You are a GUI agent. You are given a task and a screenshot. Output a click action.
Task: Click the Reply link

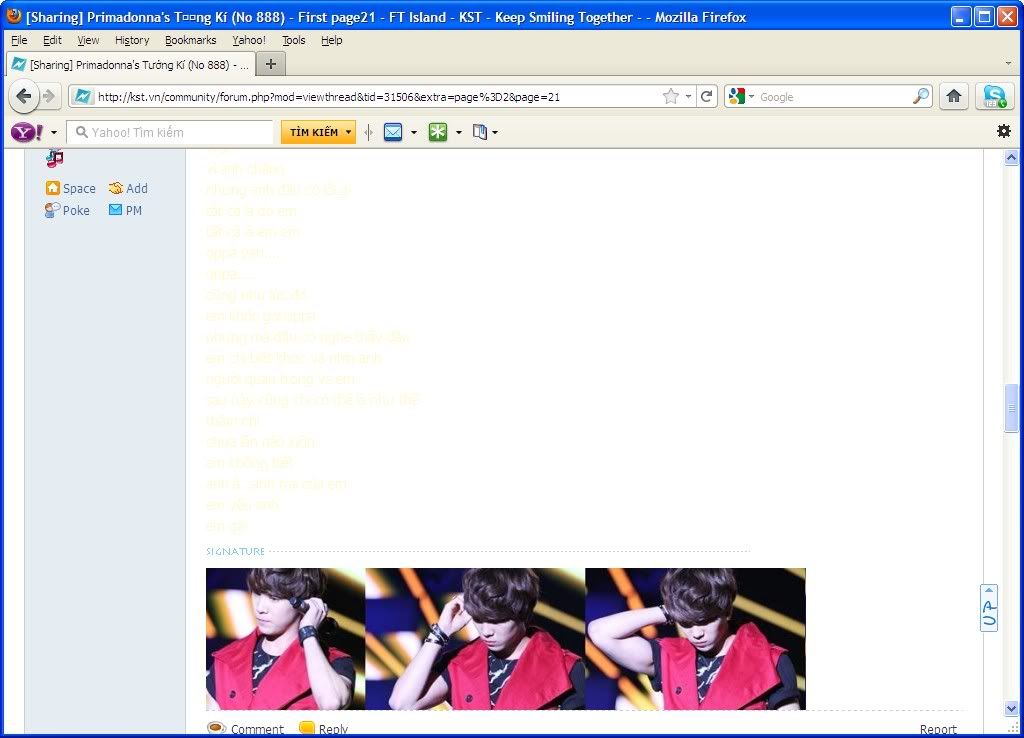[x=333, y=729]
